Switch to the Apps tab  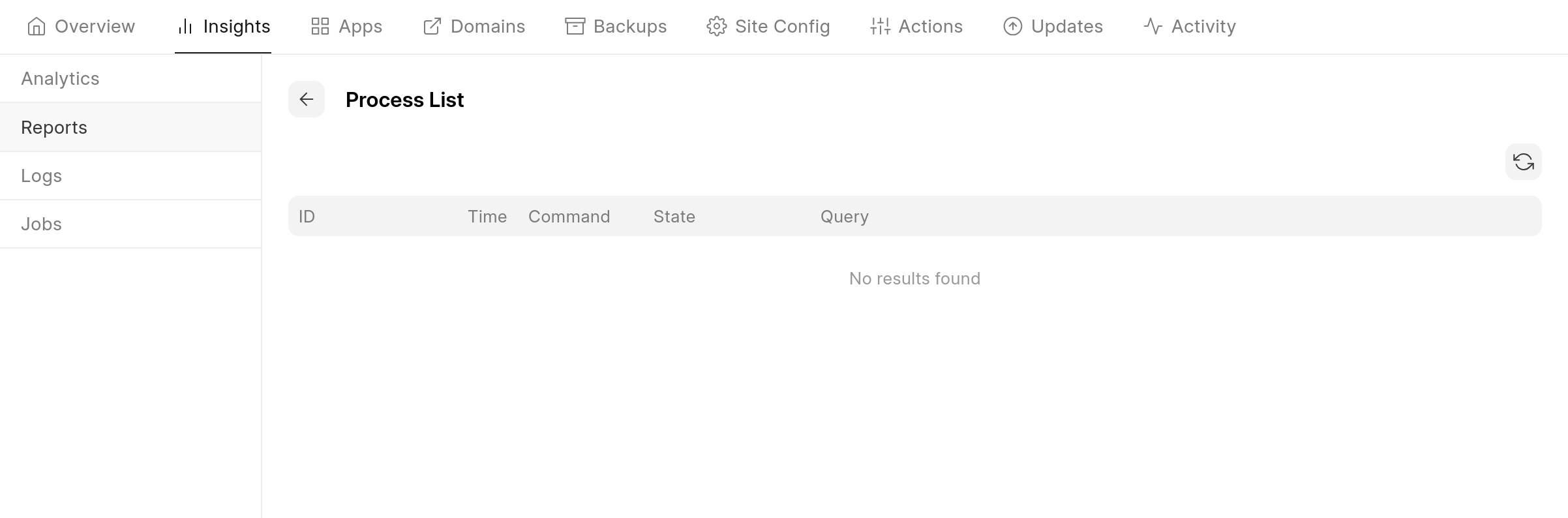pyautogui.click(x=360, y=27)
